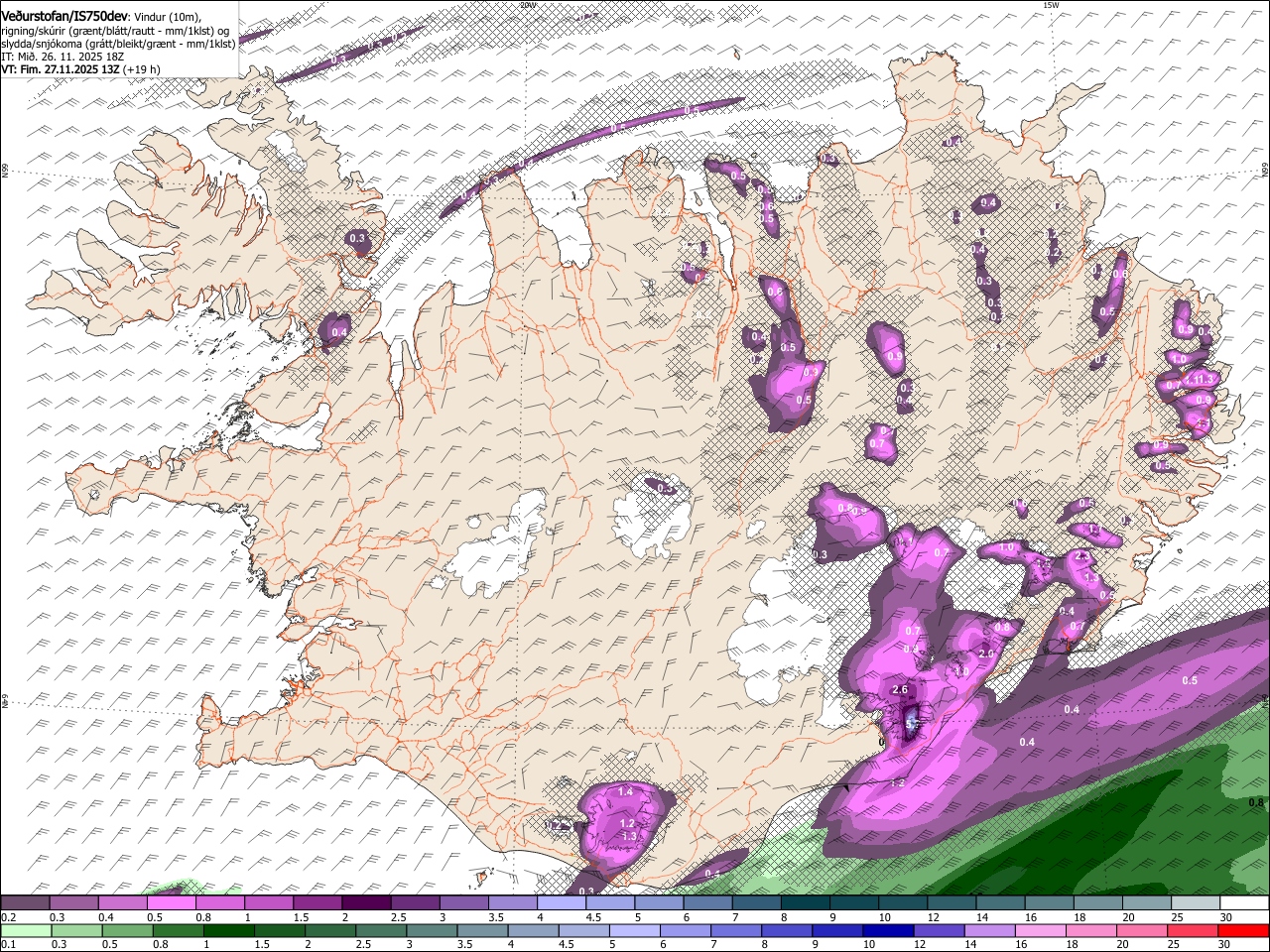The height and width of the screenshot is (952, 1270).
Task: Click the 2.6 precipitation value on the map
Action: pos(901,689)
